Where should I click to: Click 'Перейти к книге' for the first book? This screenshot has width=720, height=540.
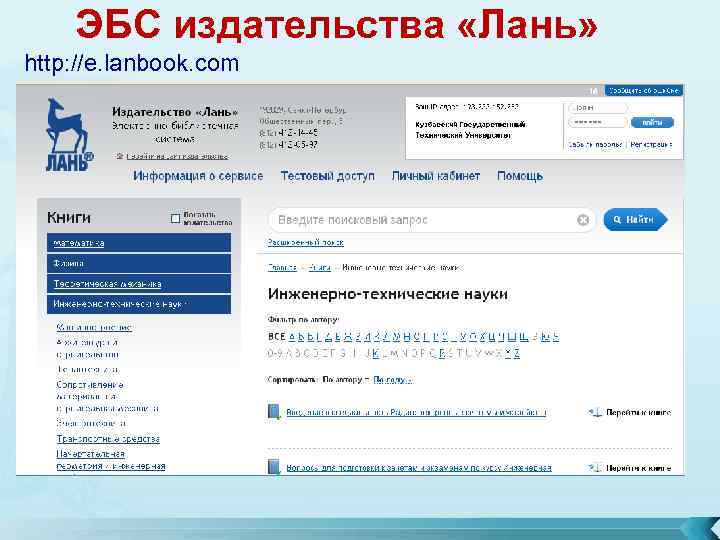[639, 412]
